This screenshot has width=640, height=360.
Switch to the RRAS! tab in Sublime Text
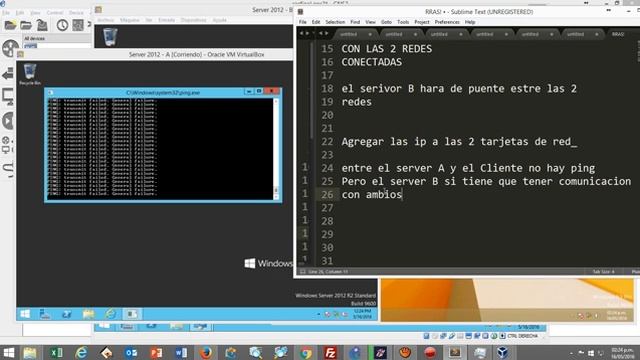pyautogui.click(x=620, y=34)
